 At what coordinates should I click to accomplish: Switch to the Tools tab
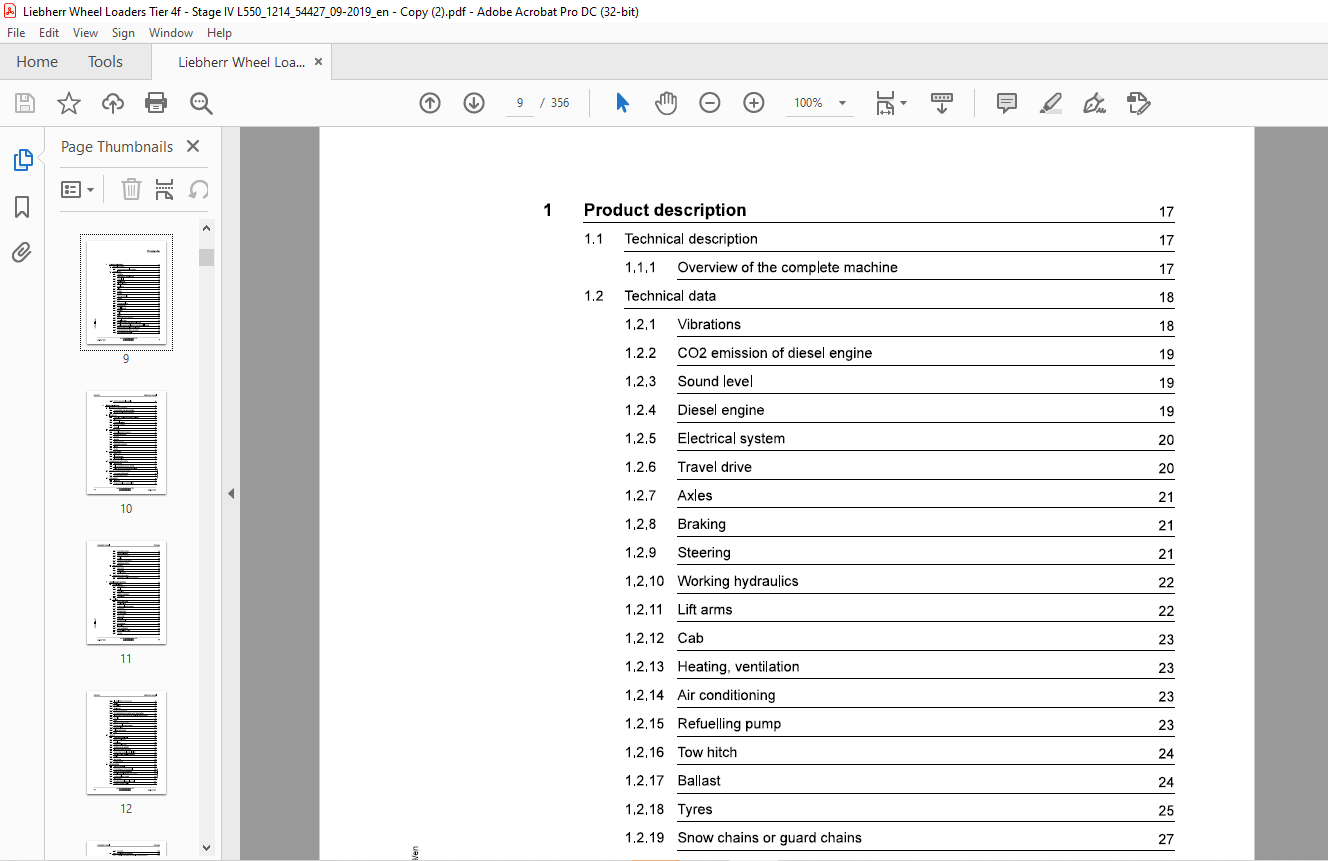(x=105, y=62)
